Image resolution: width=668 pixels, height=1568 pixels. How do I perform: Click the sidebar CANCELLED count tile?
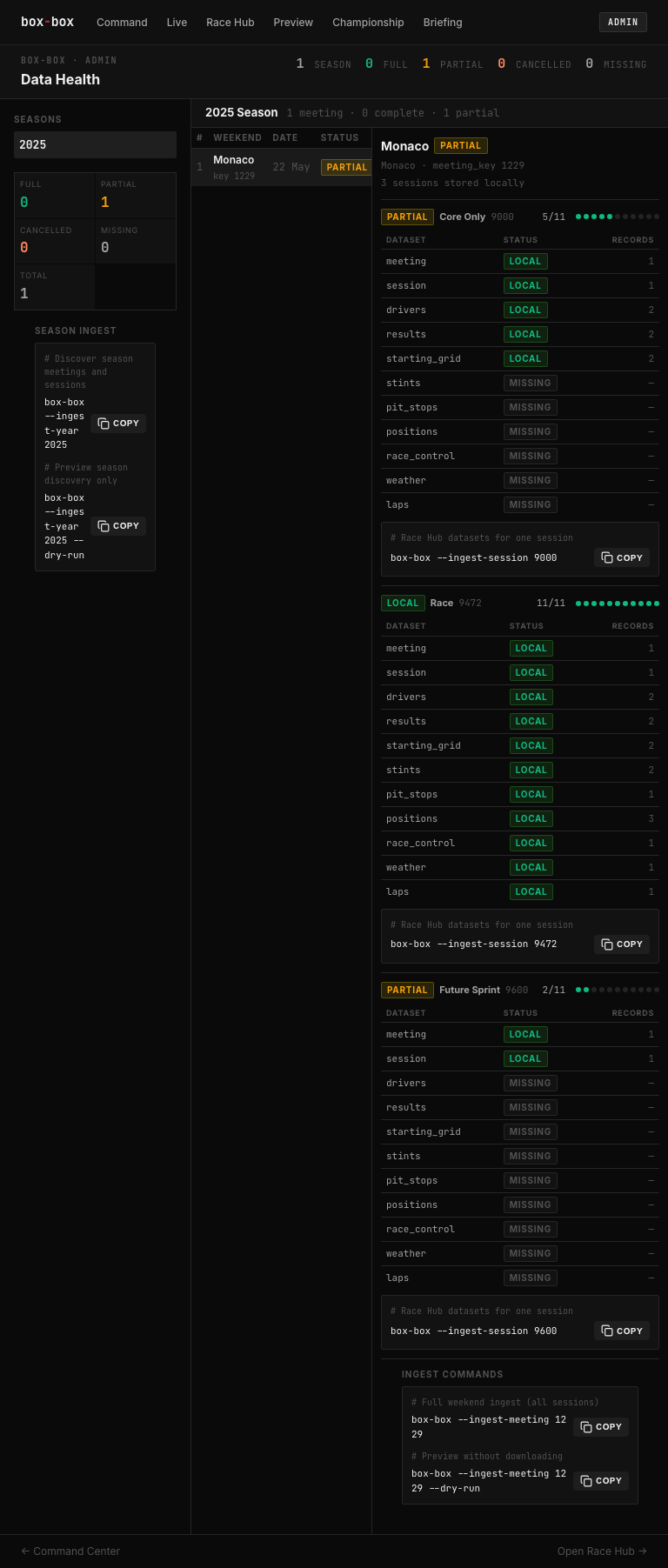(x=55, y=241)
